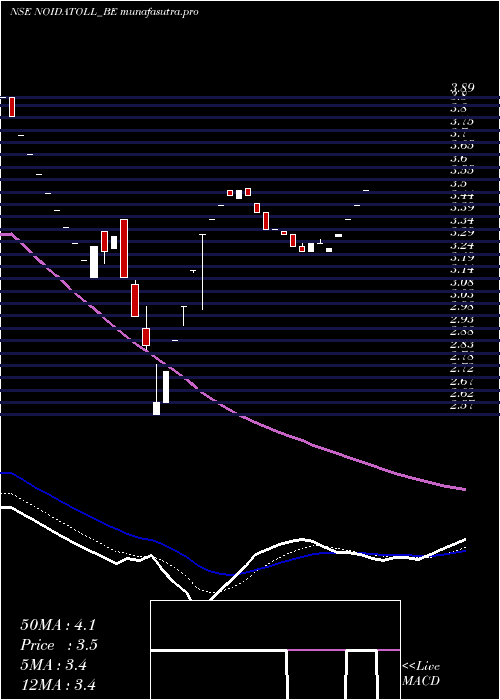Click the 3.55 price axis label
Screen dimensions: 500x700
(x=462, y=171)
